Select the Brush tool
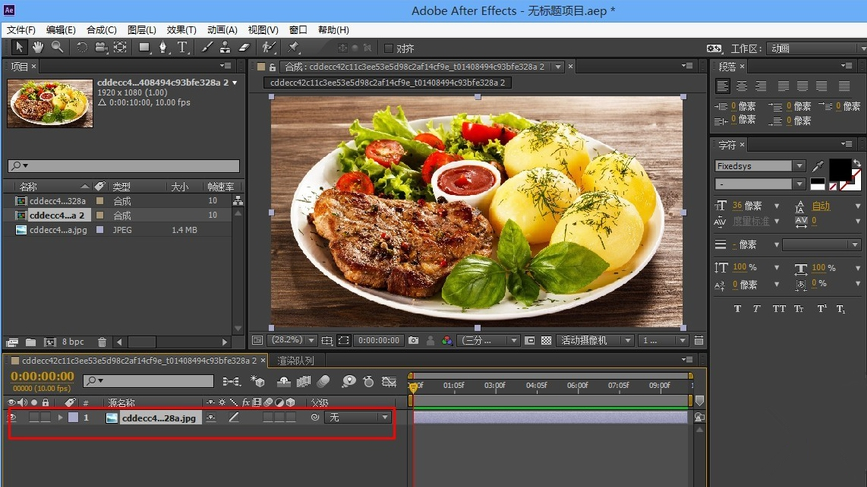Screen dimensions: 867x487 (208, 47)
